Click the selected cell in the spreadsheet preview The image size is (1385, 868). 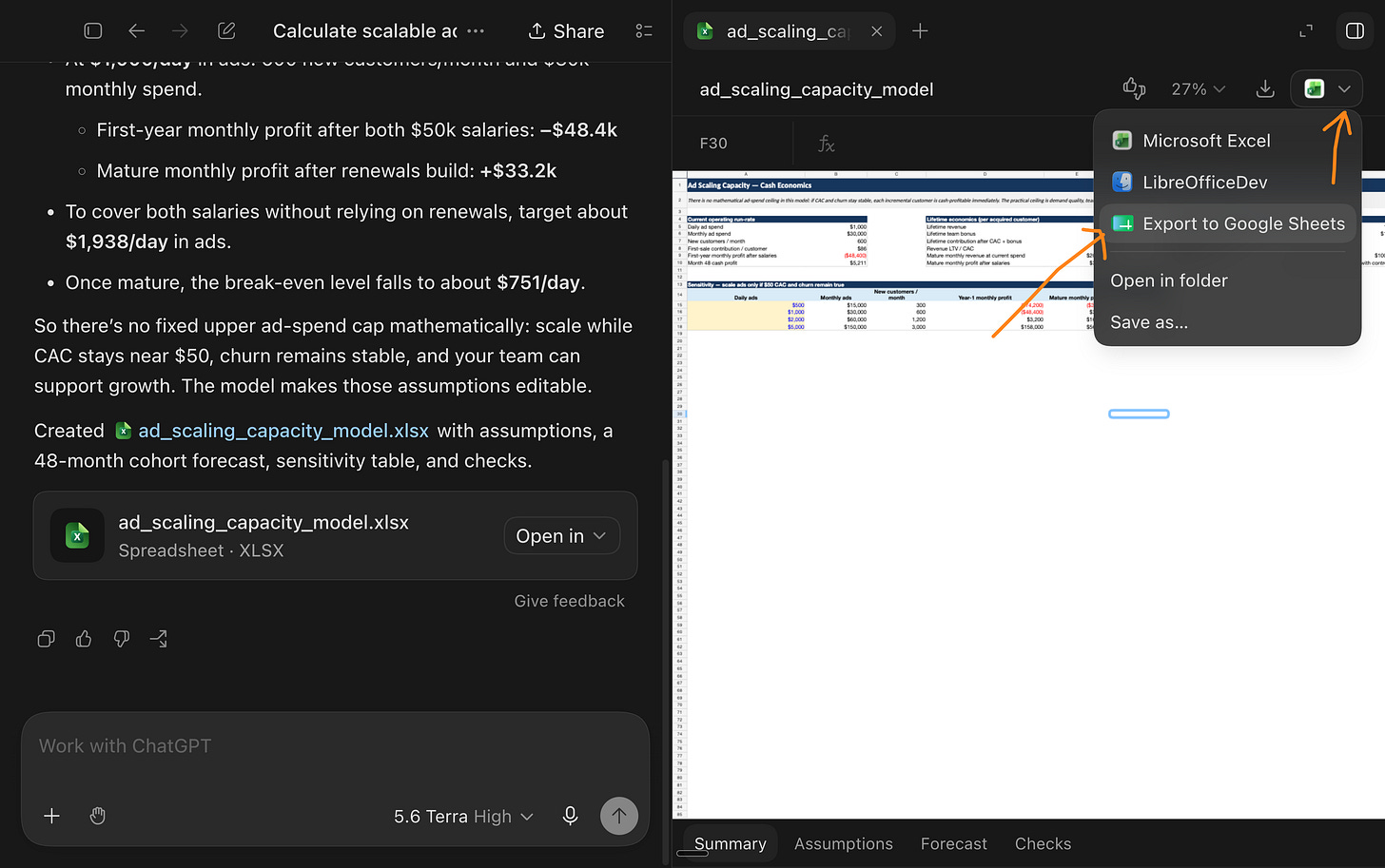pyautogui.click(x=1139, y=414)
